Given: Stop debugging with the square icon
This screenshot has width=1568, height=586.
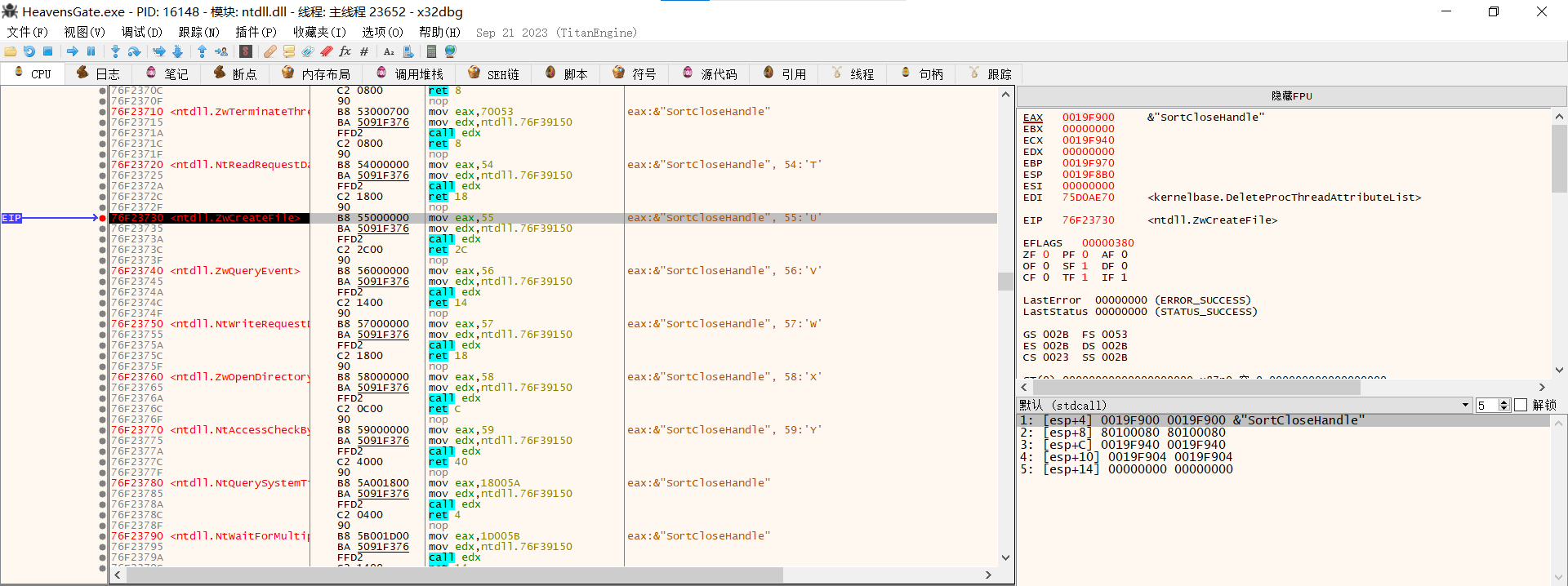Looking at the screenshot, I should (48, 51).
